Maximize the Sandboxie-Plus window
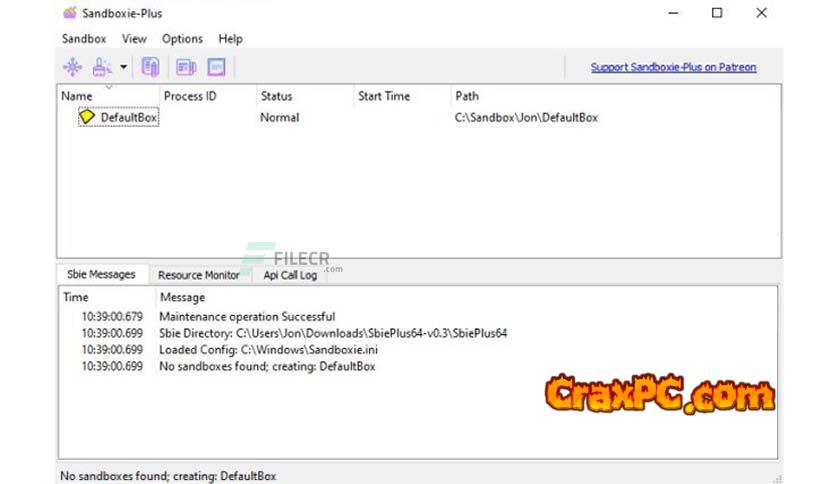Viewport: 836px width, 484px height. pos(717,13)
